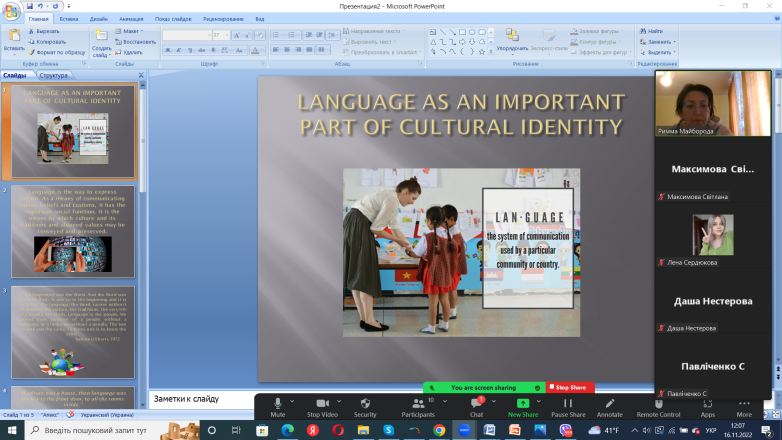Image resolution: width=782 pixels, height=440 pixels.
Task: Click the Создать слайд new slide icon
Action: pyautogui.click(x=101, y=36)
